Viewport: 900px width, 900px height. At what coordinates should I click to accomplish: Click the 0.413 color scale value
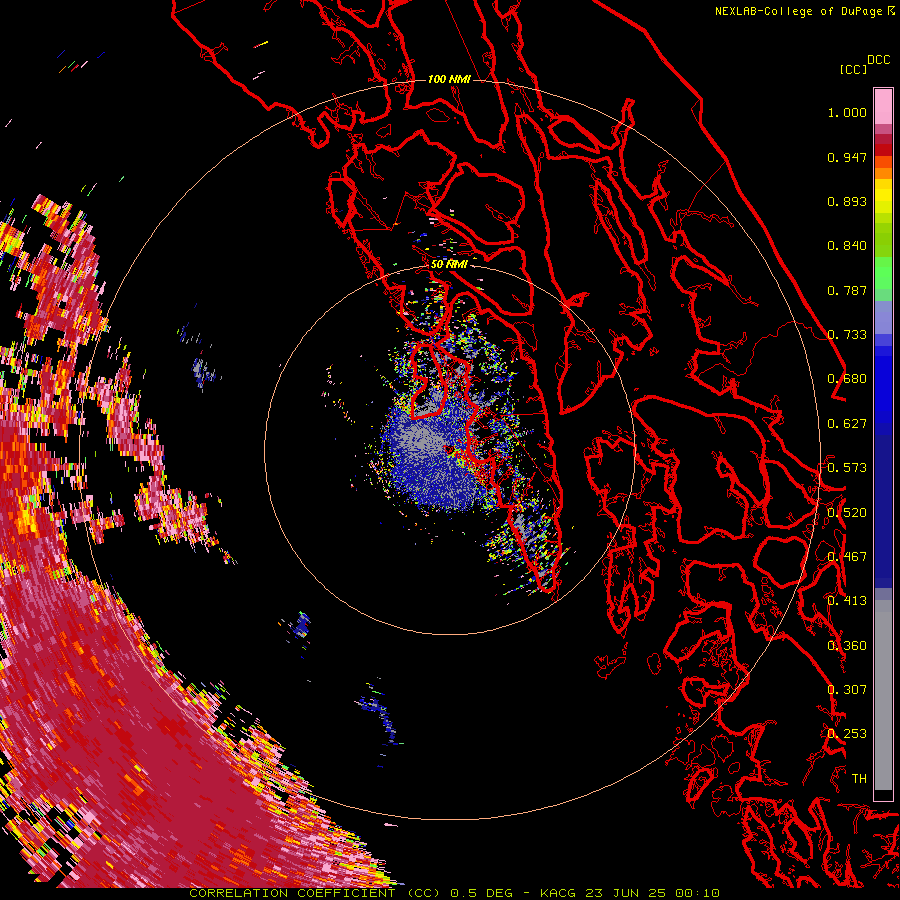[x=847, y=601]
